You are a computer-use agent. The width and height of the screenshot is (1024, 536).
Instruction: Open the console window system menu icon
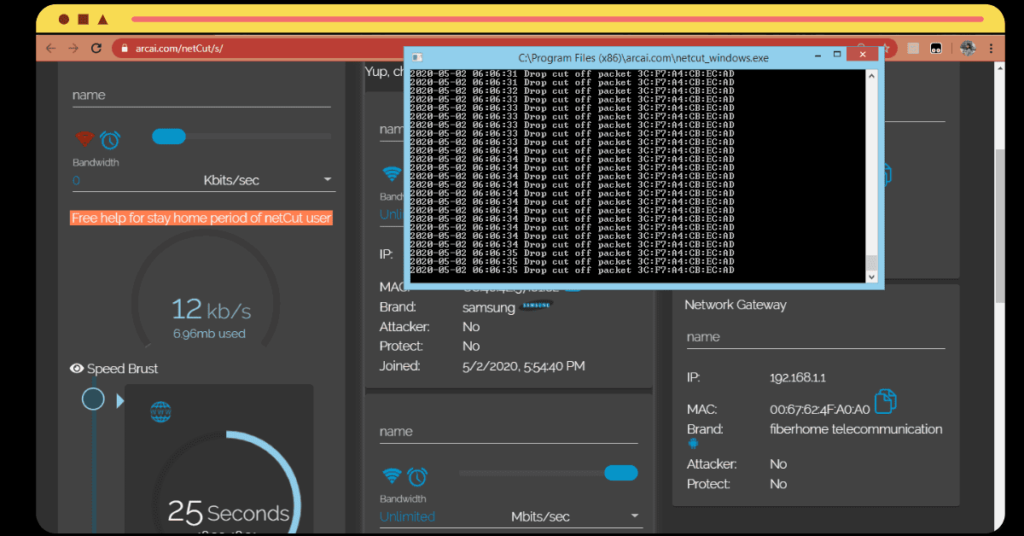click(417, 57)
